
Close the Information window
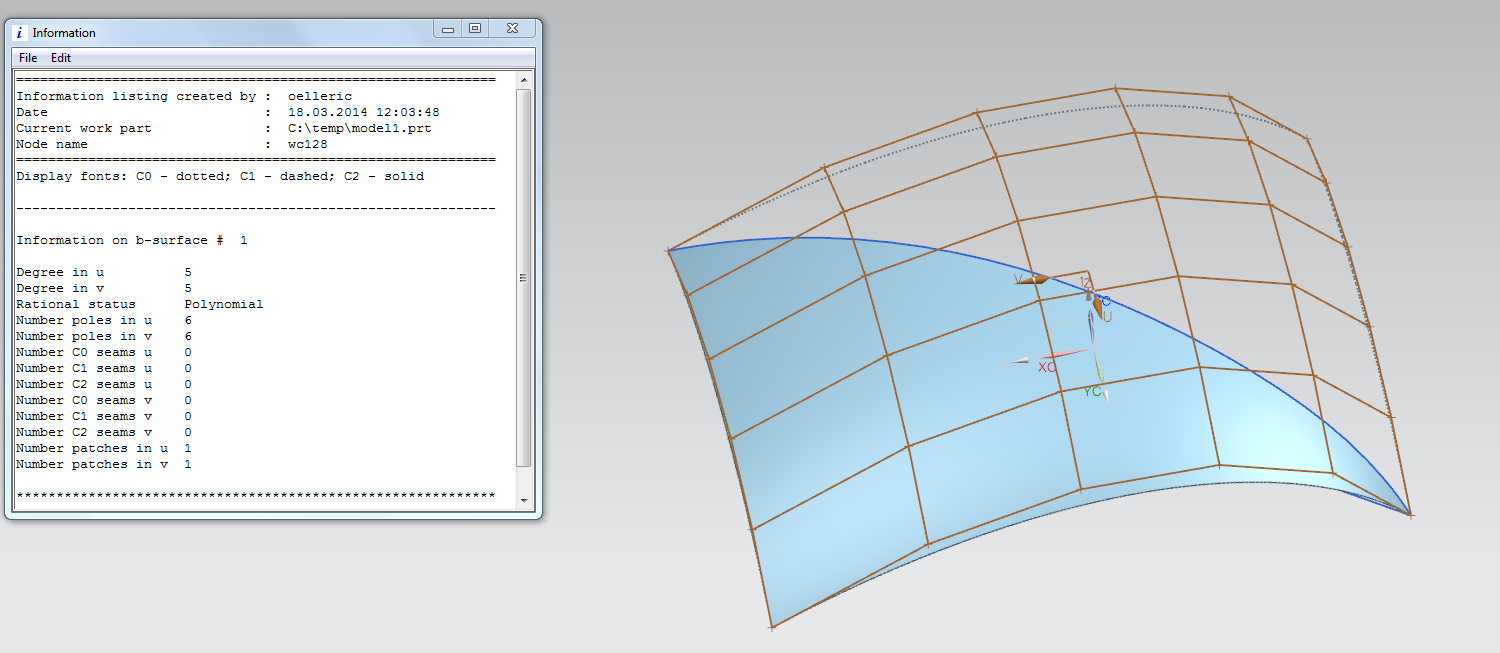512,29
